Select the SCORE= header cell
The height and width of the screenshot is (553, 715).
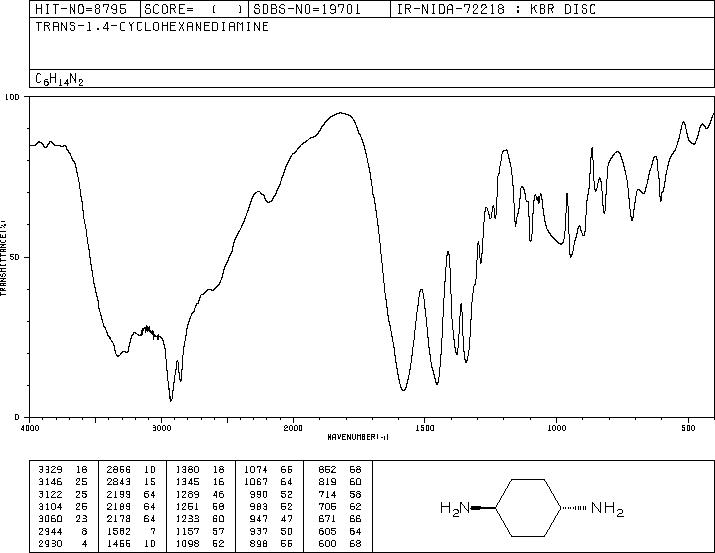pos(194,9)
